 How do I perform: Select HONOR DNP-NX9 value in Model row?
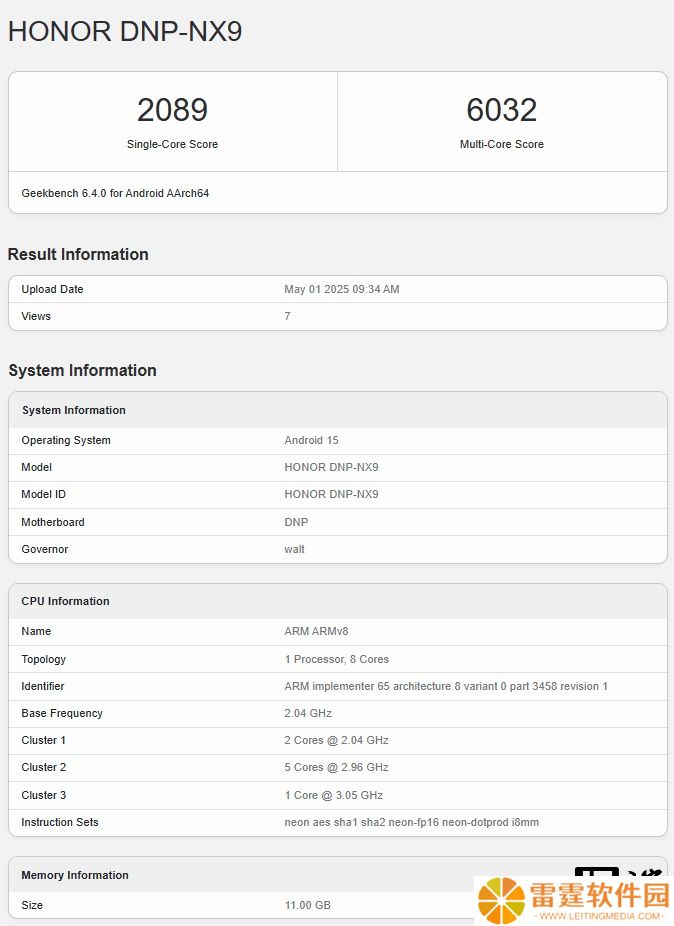[331, 467]
